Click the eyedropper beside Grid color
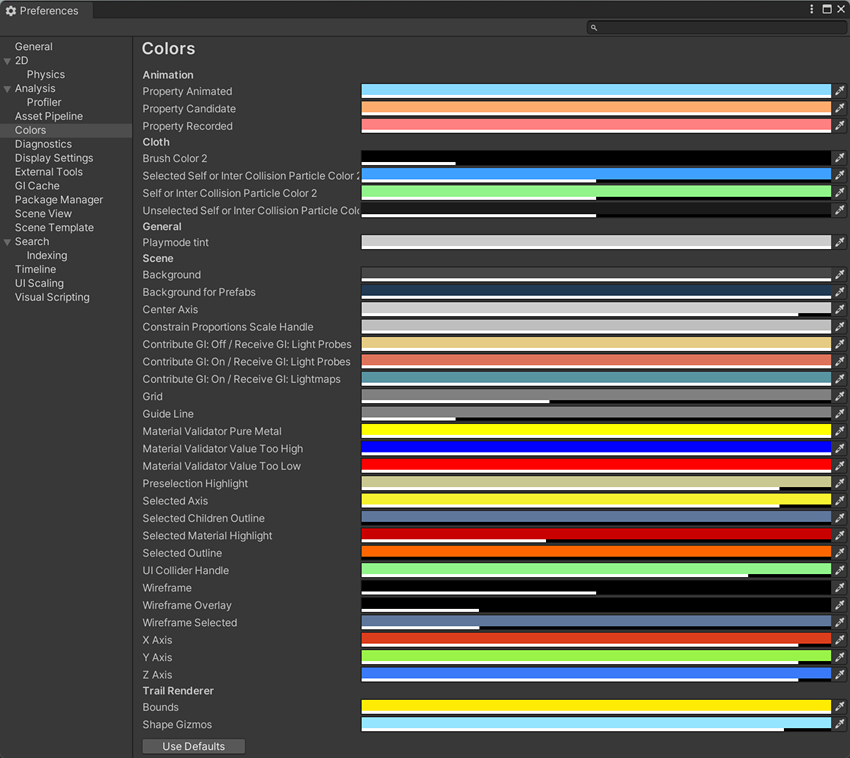Image resolution: width=850 pixels, height=758 pixels. (839, 396)
